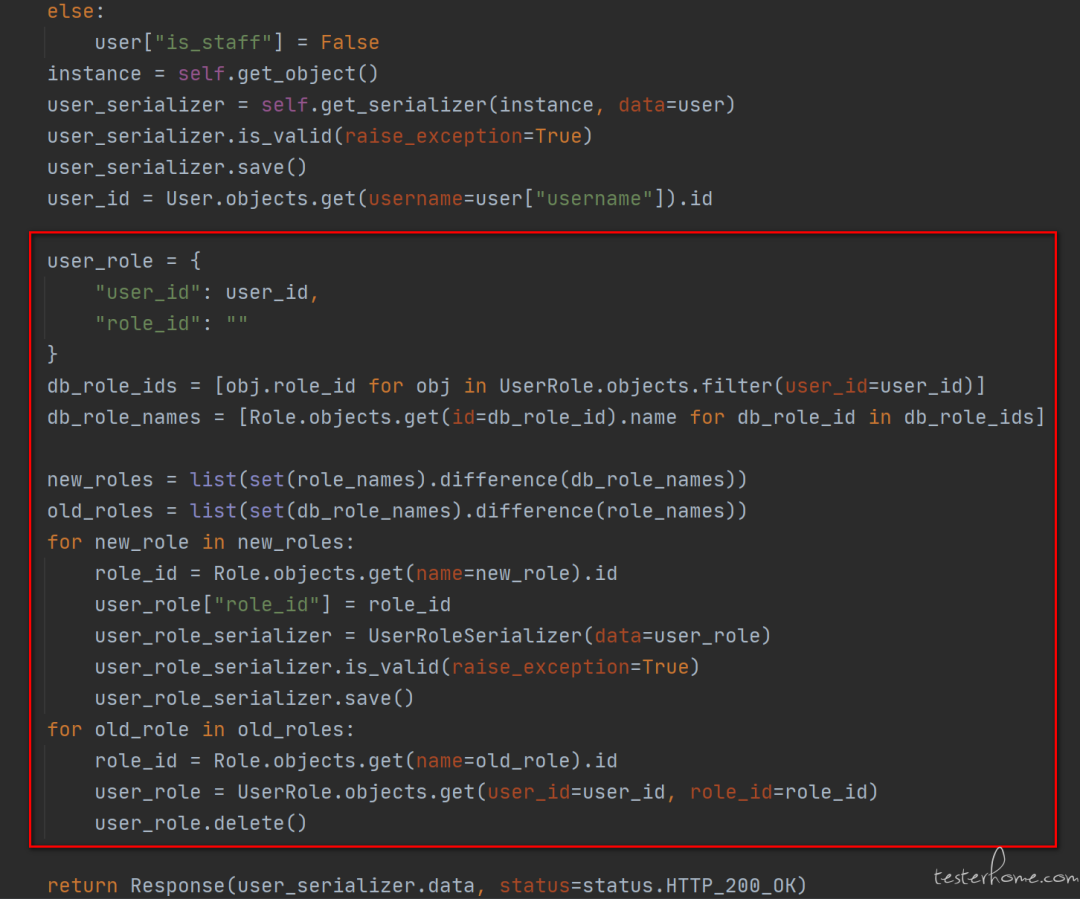This screenshot has height=899, width=1080.
Task: Select the line 'user_id = User.objects.get(username=...).id'
Action: (x=380, y=199)
